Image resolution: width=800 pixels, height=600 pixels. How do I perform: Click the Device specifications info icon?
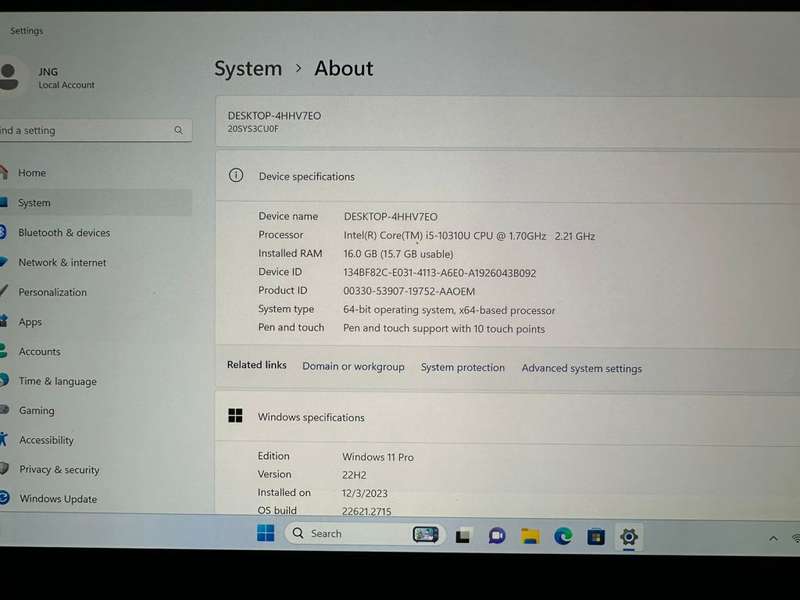click(x=236, y=176)
